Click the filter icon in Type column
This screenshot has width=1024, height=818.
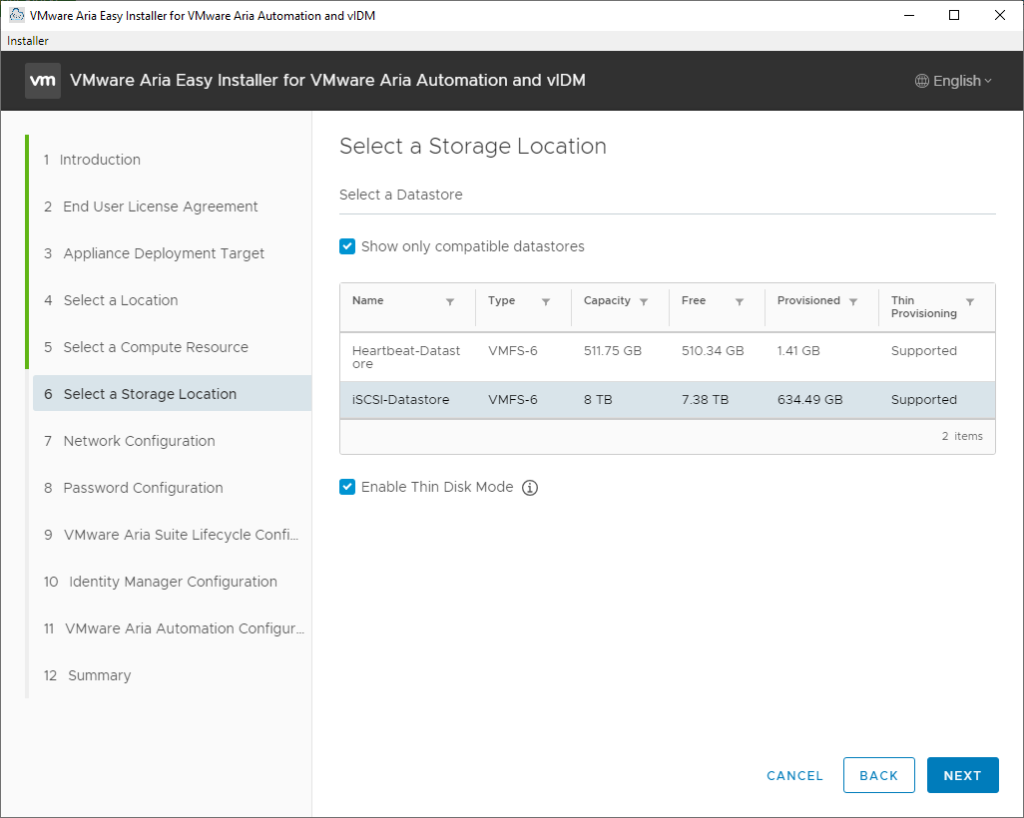point(546,302)
